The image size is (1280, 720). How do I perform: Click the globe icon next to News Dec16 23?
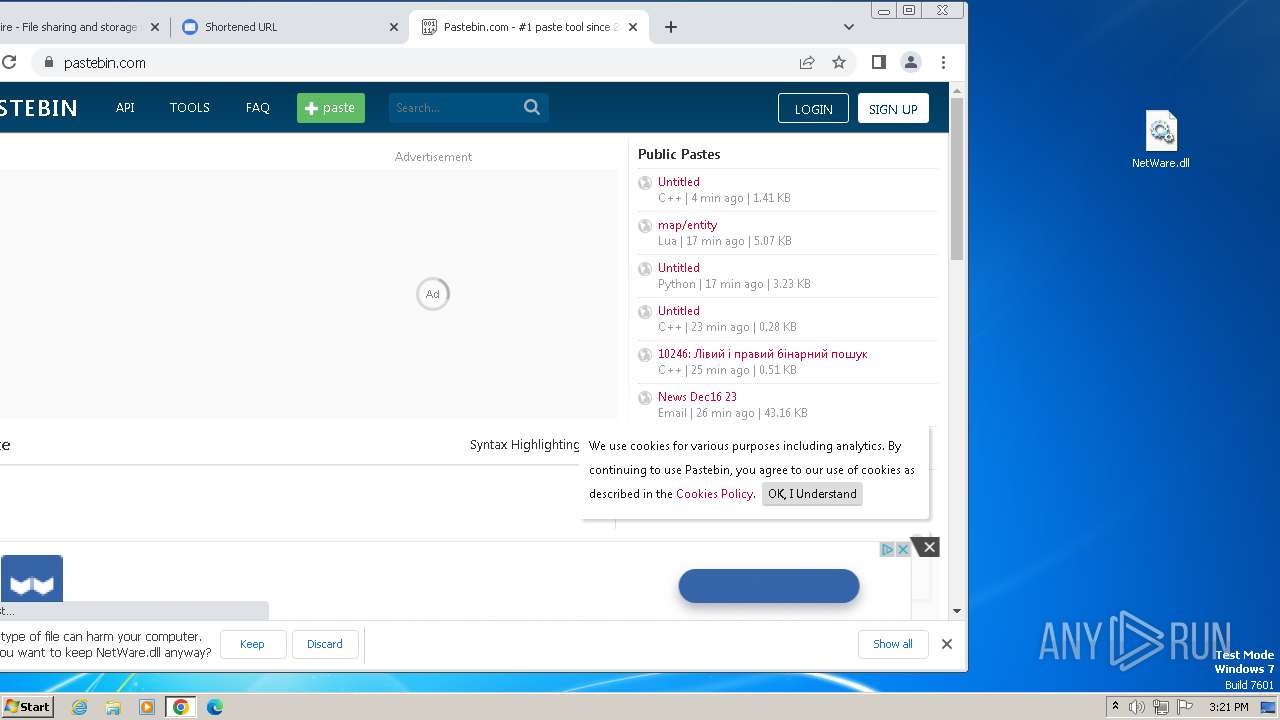coord(645,398)
